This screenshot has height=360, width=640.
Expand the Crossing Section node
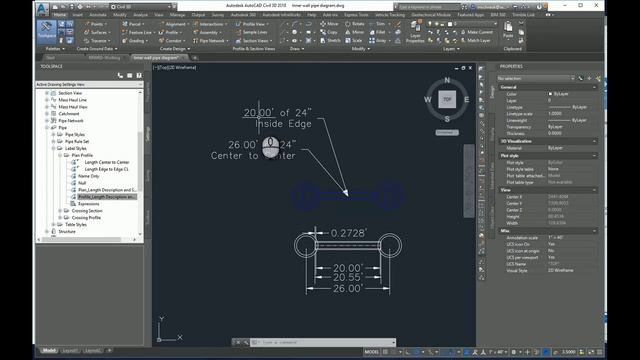(60, 211)
